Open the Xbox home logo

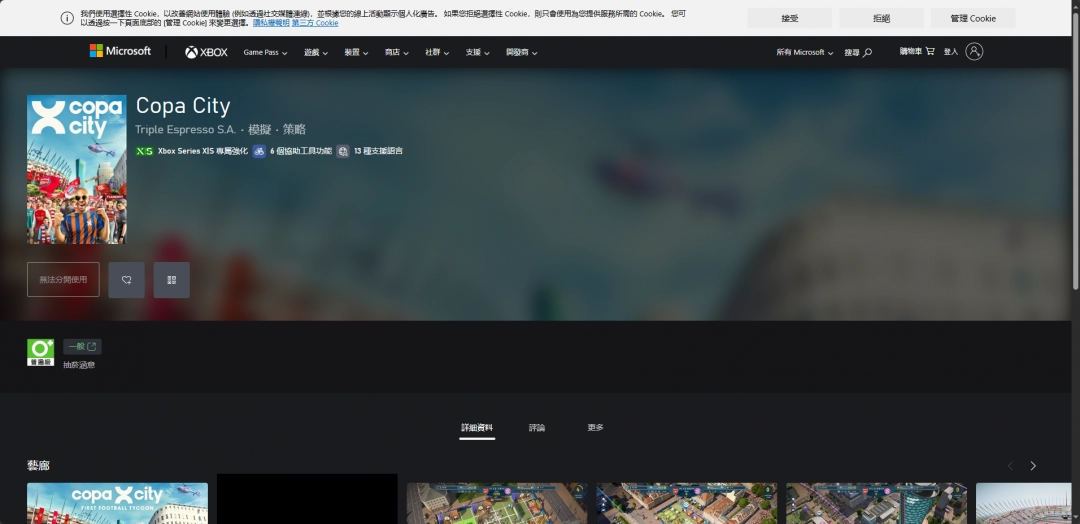point(206,52)
